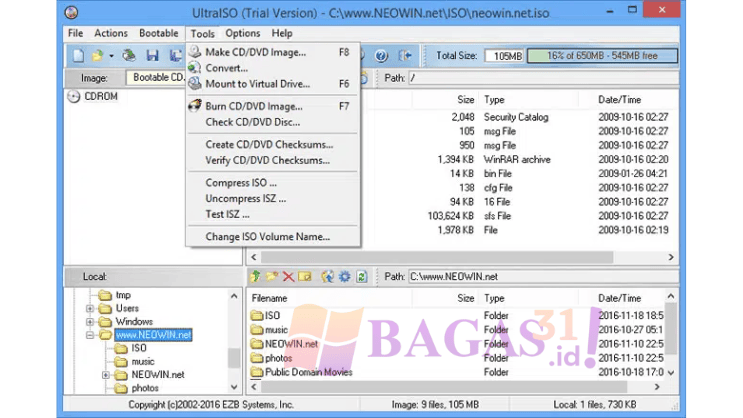Click the Make CD/DVD Image menu icon
This screenshot has height=418, width=743.
195,52
